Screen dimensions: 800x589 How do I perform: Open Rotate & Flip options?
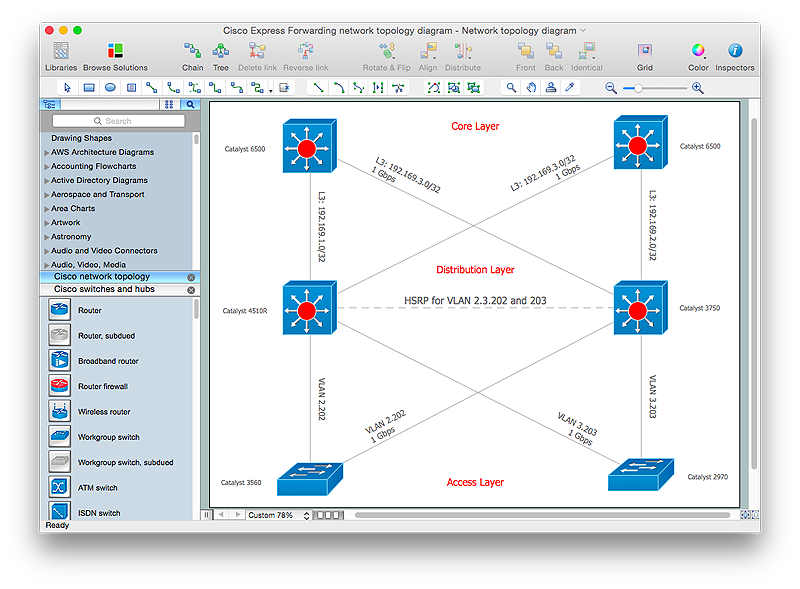point(386,57)
